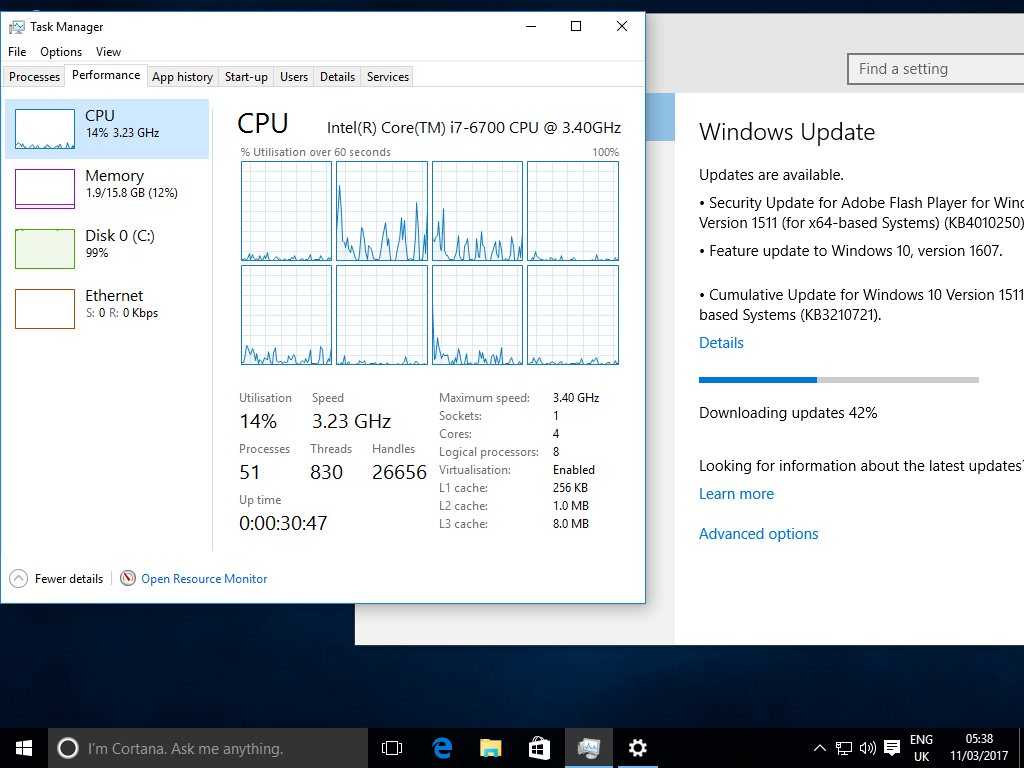Click the Open Resource Monitor link

coord(204,579)
